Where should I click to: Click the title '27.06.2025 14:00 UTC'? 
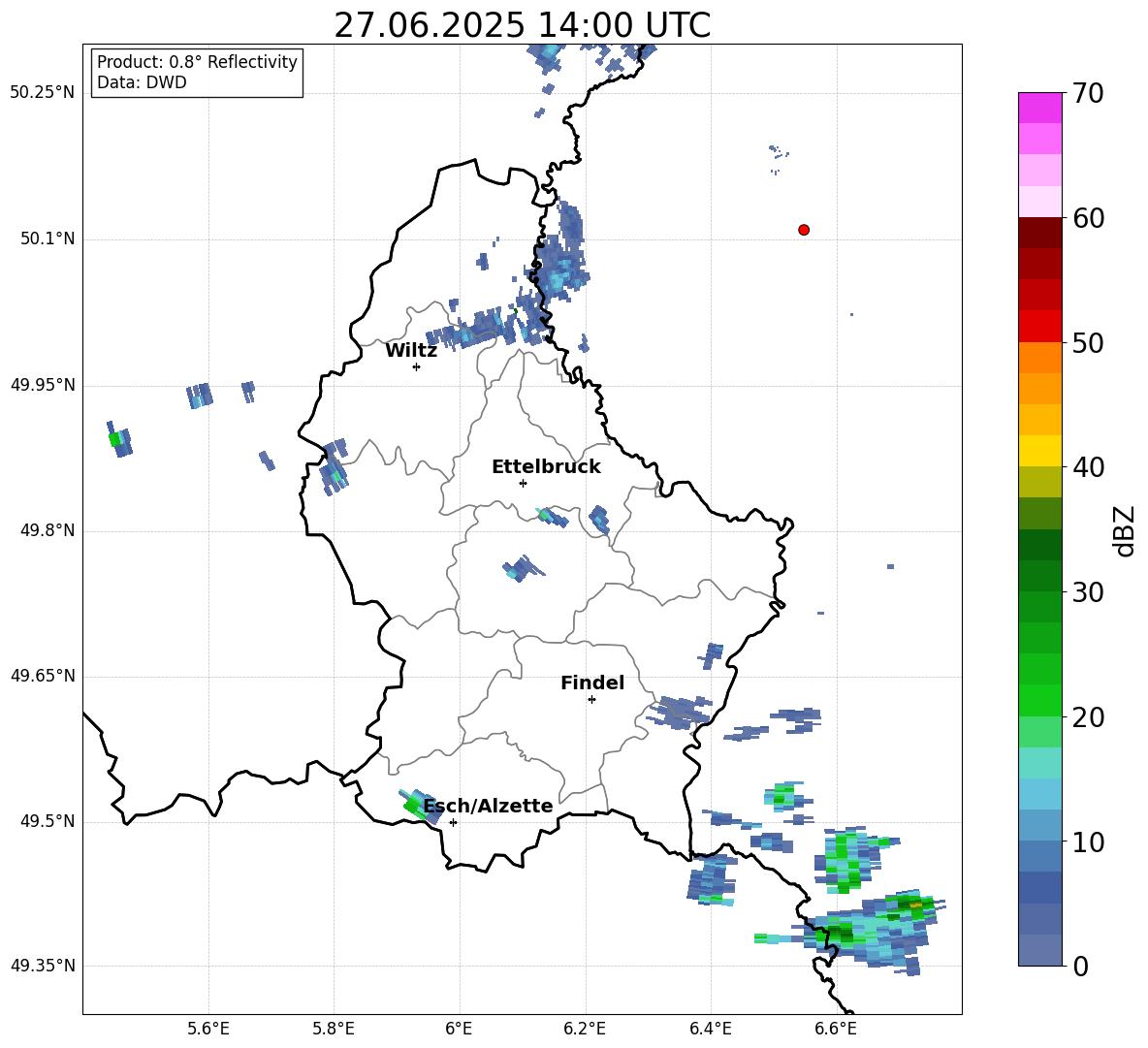pyautogui.click(x=522, y=25)
